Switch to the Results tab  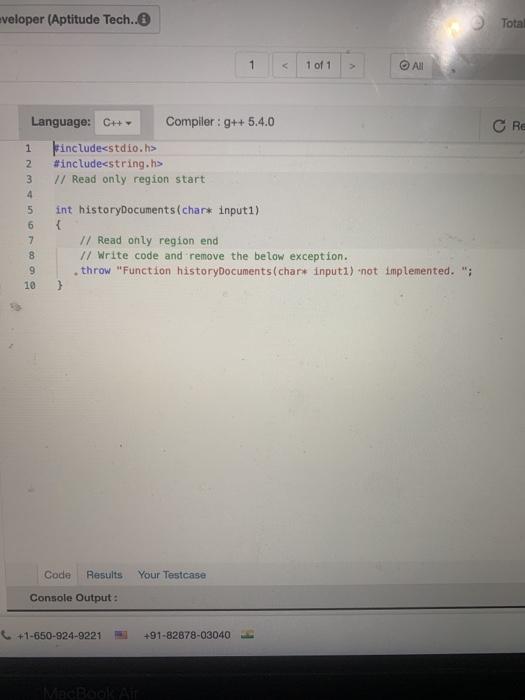click(x=104, y=575)
